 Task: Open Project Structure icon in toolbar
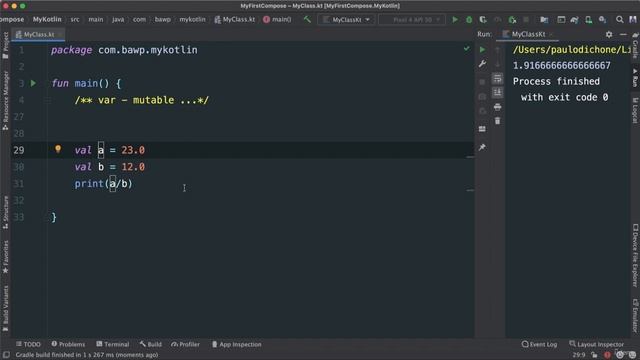[x=544, y=20]
